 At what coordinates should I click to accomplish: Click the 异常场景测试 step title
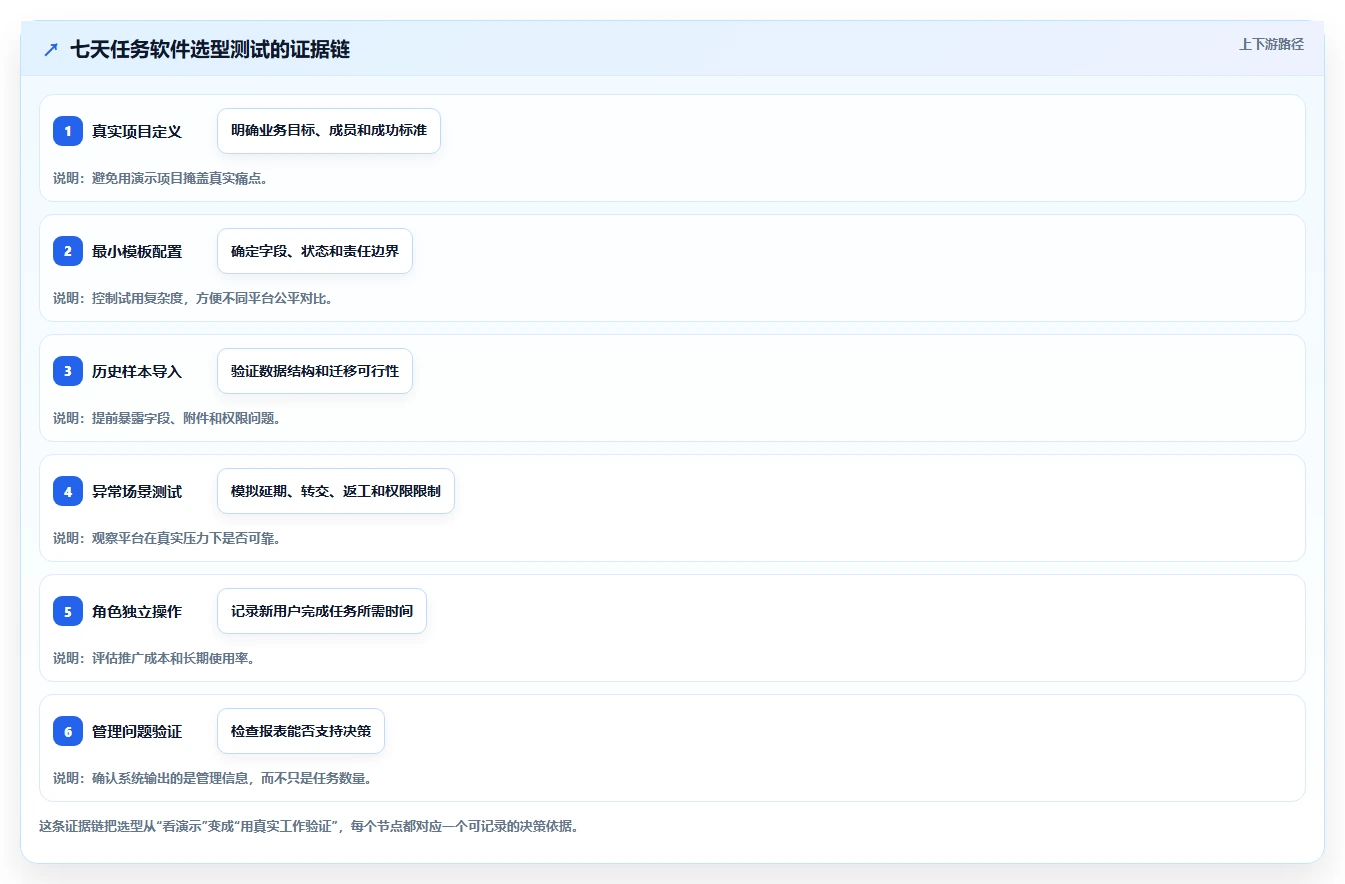click(137, 491)
